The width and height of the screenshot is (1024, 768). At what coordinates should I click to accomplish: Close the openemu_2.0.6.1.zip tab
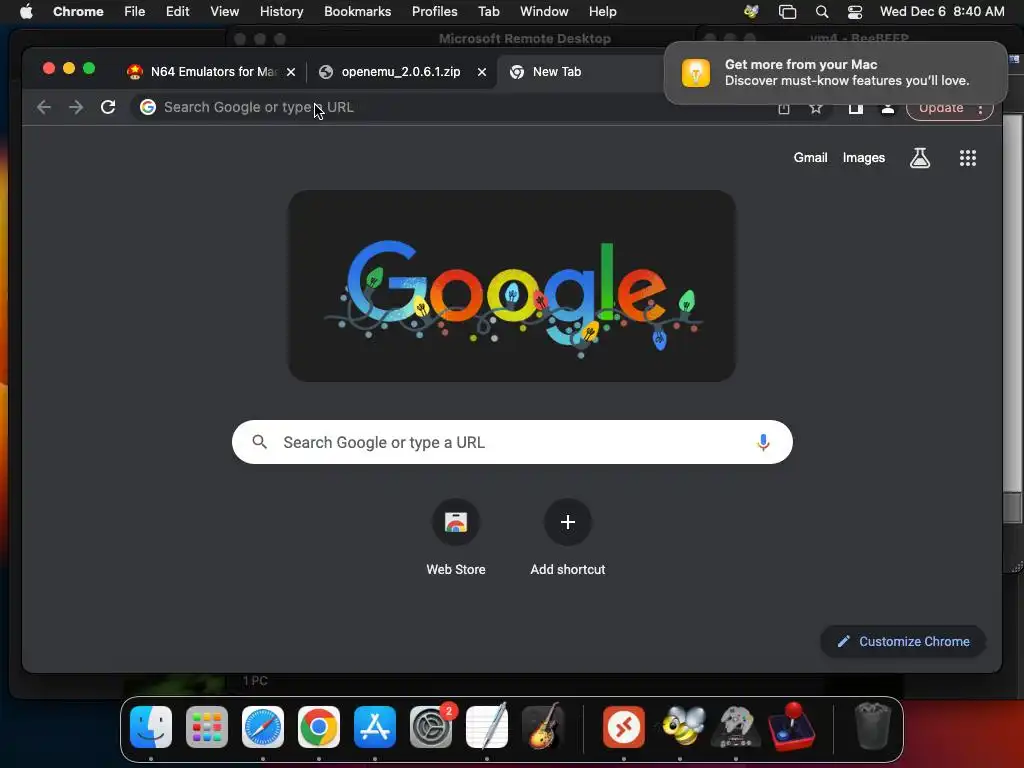[482, 72]
